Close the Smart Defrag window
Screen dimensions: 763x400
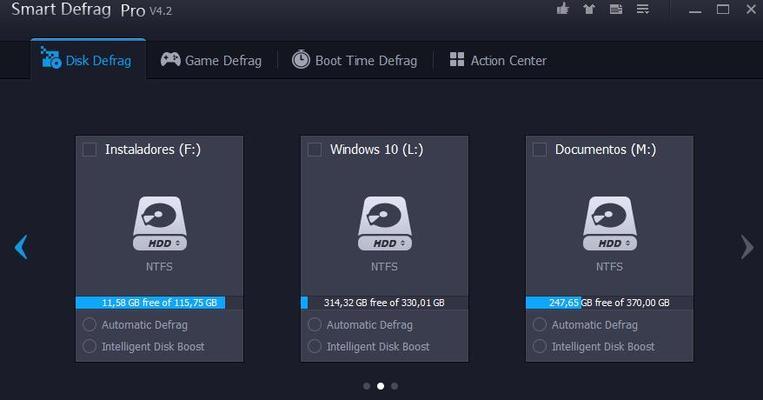pyautogui.click(x=751, y=9)
